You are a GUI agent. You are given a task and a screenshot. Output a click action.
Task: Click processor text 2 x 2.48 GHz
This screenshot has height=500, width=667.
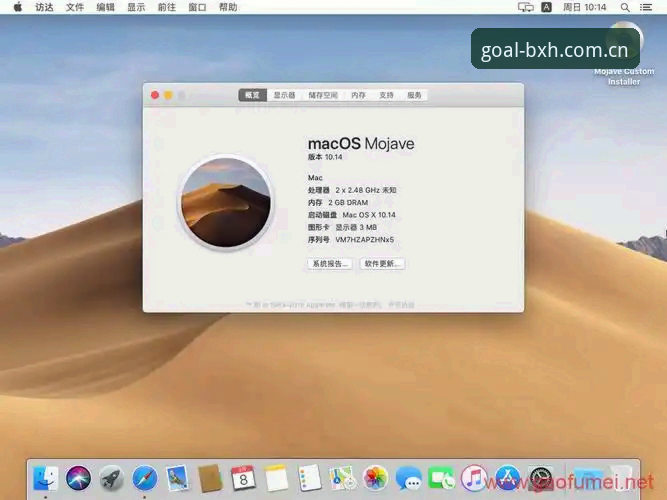point(366,190)
